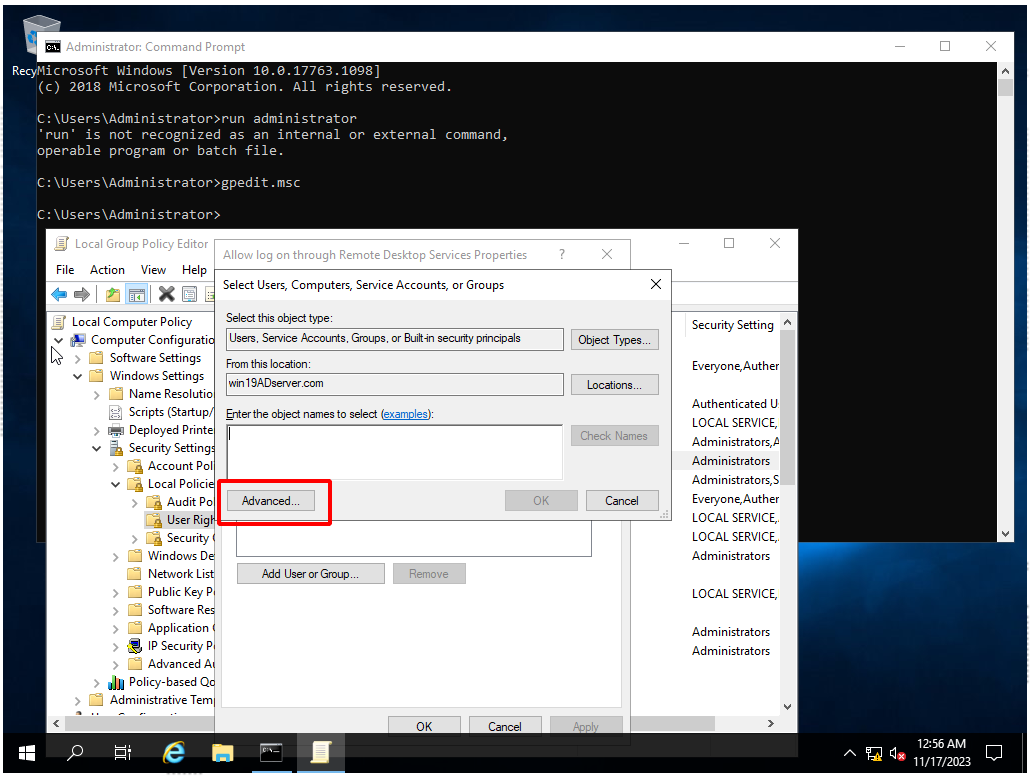Click the Scripts (Startup/Shutdown) icon
The image size is (1030, 776).
pos(116,412)
